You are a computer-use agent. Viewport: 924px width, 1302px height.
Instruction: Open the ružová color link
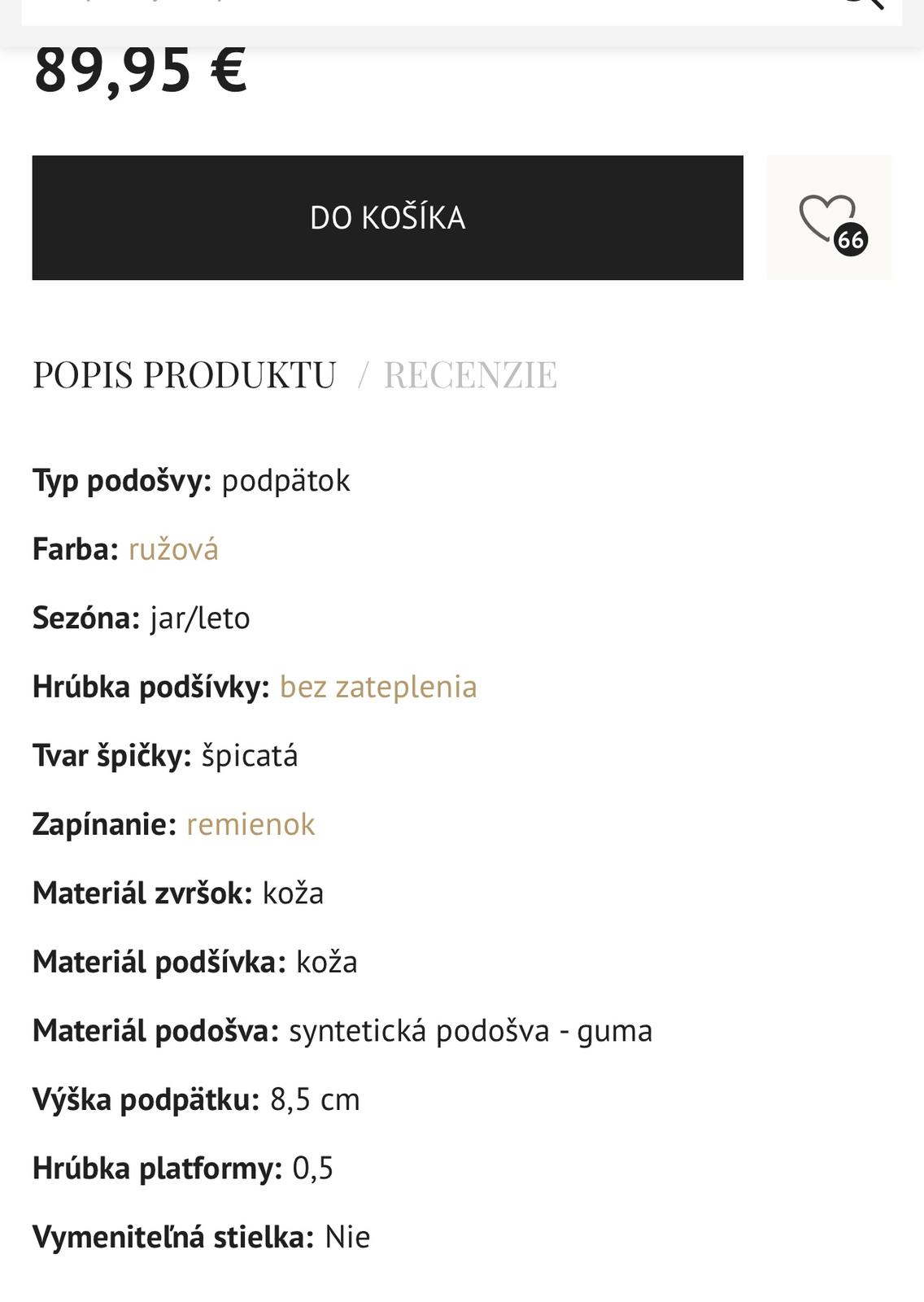pos(173,549)
